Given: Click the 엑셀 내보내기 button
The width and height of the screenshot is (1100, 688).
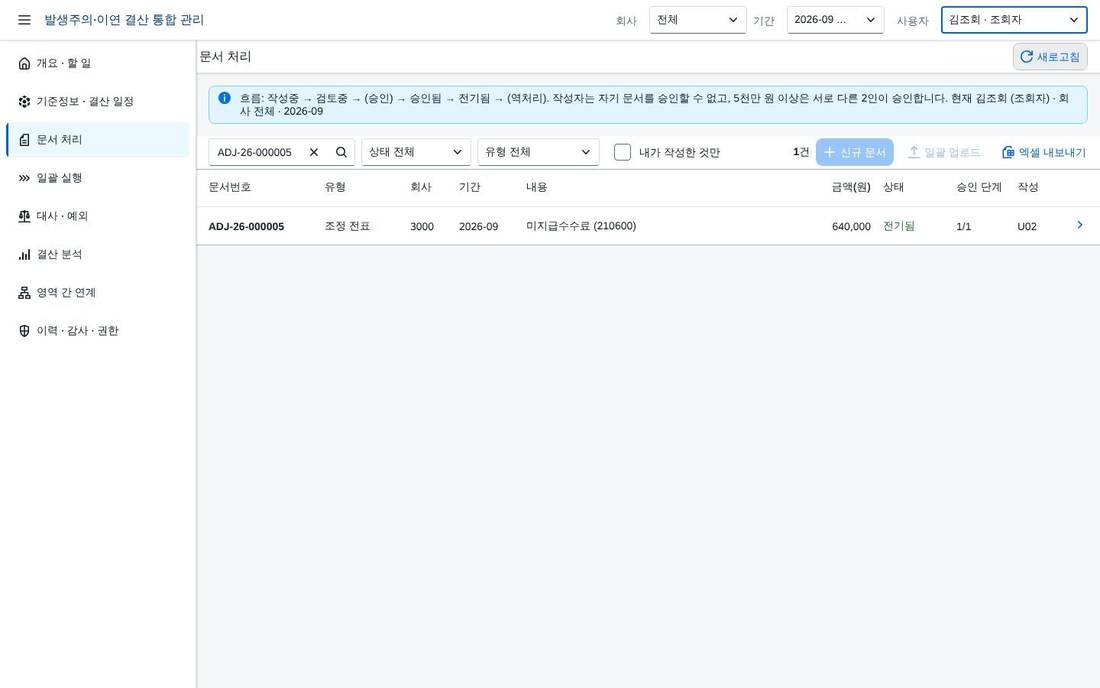Looking at the screenshot, I should pos(1043,152).
